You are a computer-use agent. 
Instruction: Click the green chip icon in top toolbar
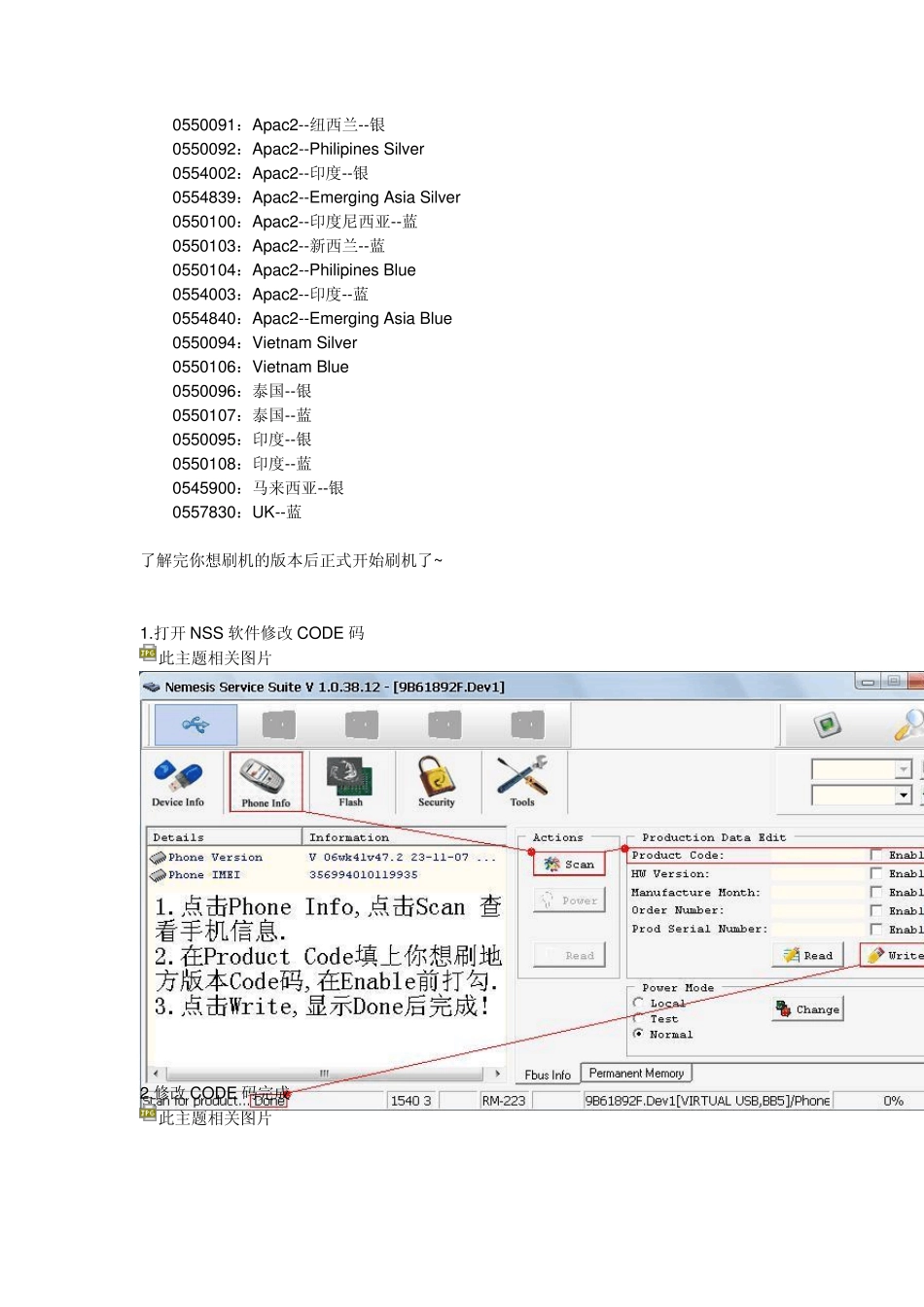click(x=826, y=724)
